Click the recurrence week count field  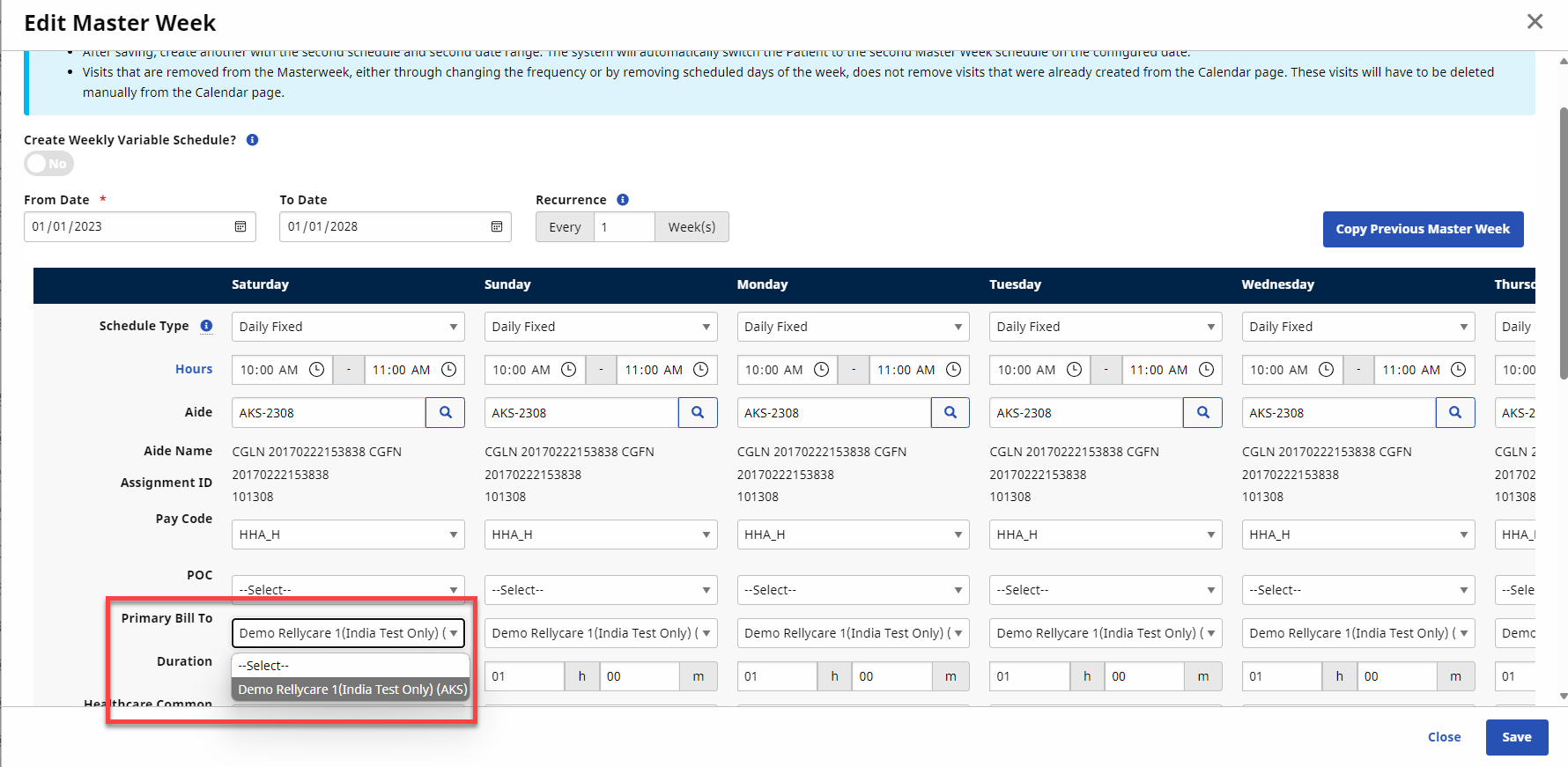(624, 227)
